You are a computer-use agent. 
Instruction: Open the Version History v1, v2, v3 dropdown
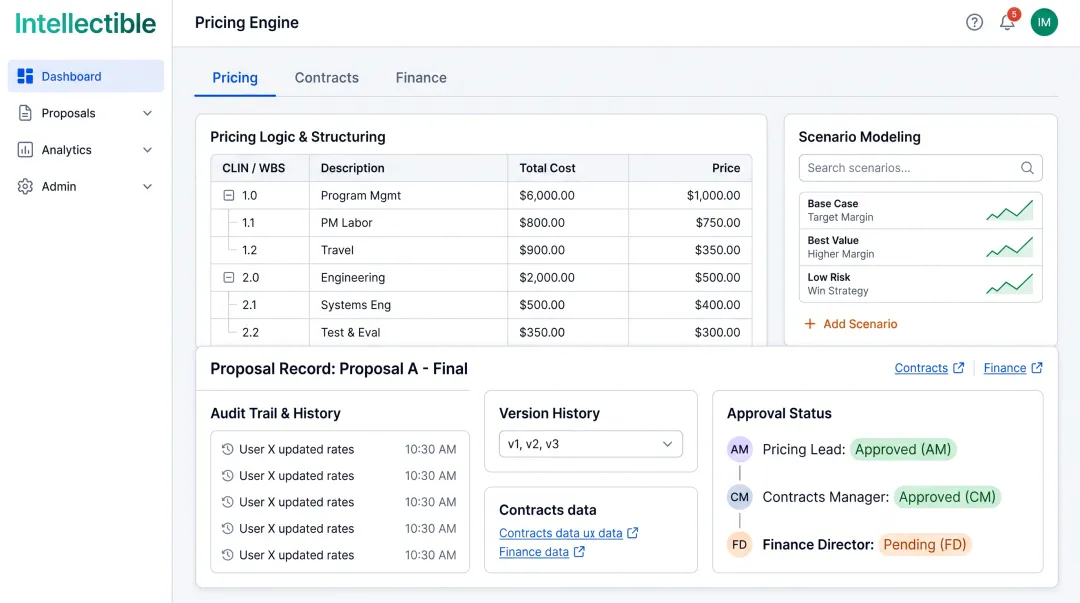click(x=591, y=444)
